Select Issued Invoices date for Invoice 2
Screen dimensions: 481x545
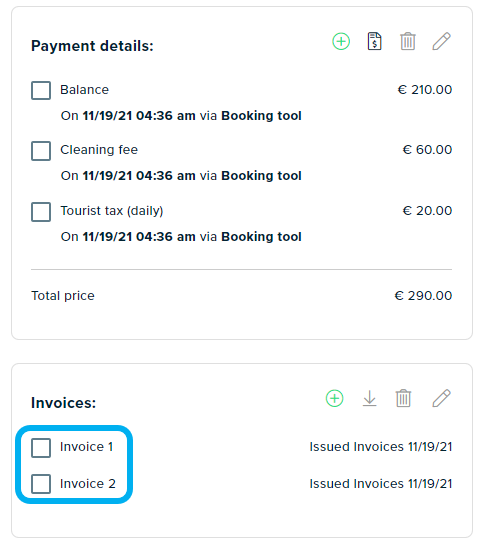point(381,484)
